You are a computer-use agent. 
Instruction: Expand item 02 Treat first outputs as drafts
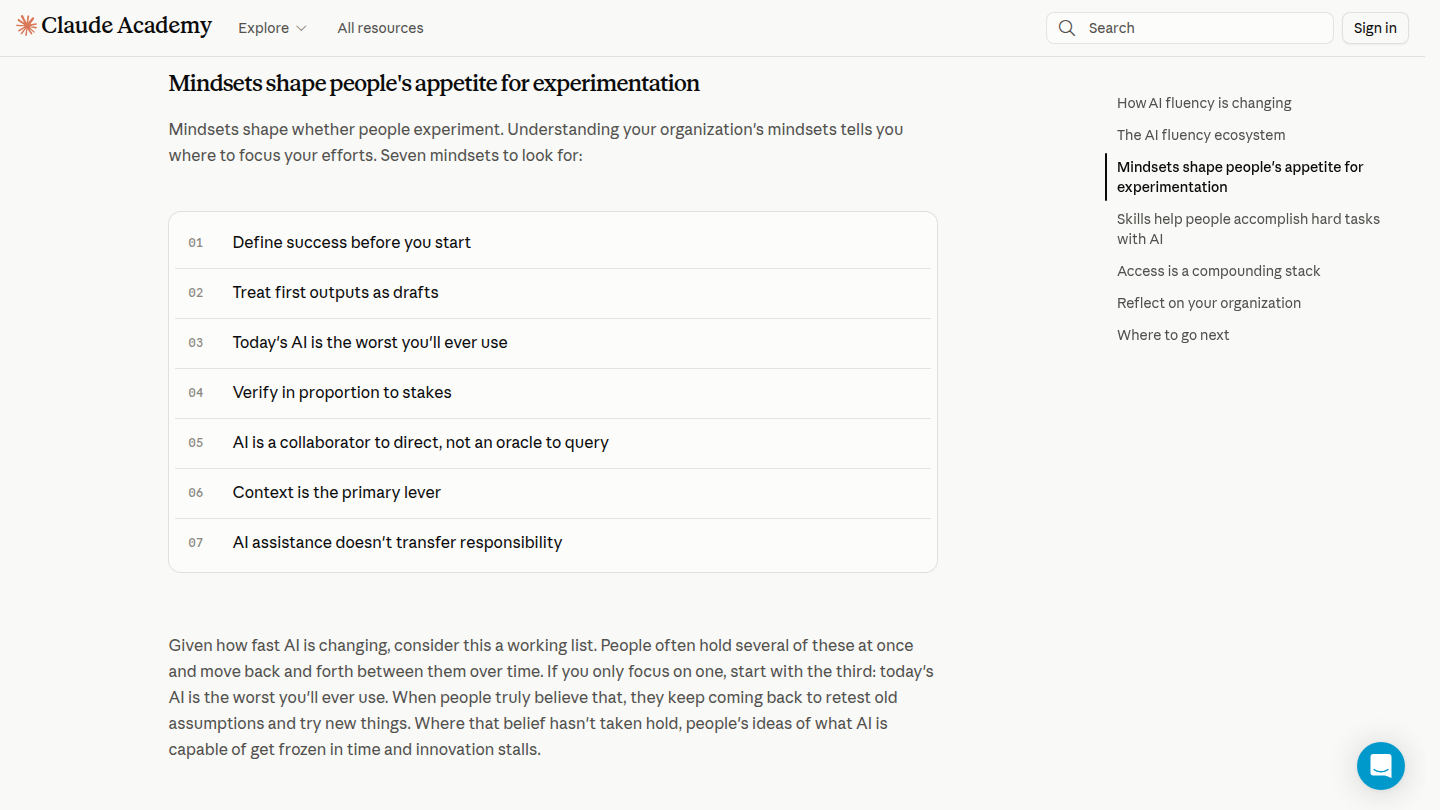[553, 293]
